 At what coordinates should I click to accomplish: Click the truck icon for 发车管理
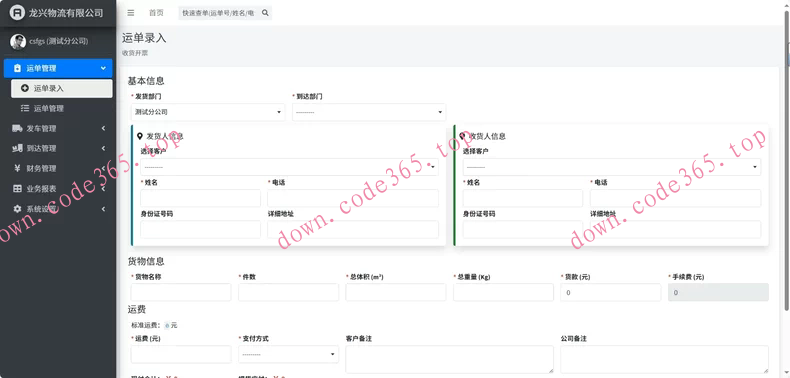[x=18, y=129]
